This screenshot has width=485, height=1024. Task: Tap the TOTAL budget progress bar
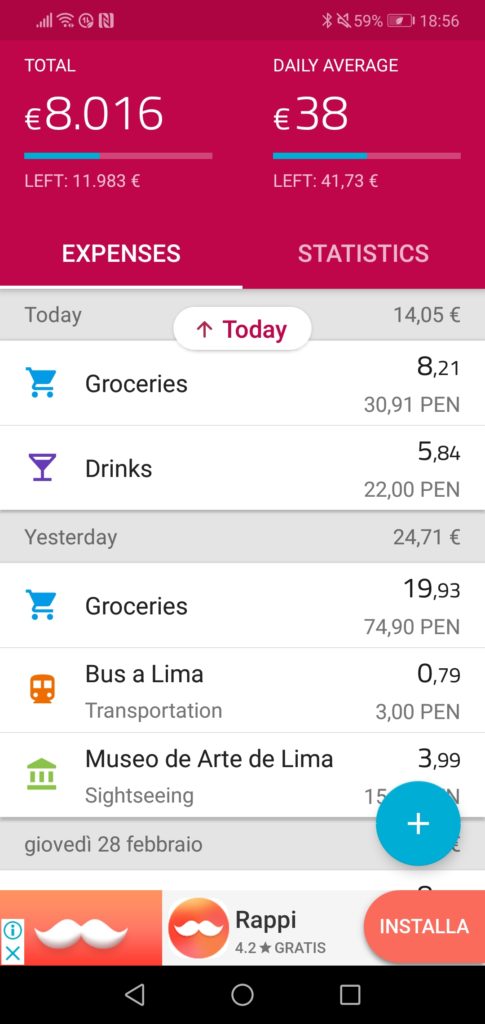[x=118, y=156]
